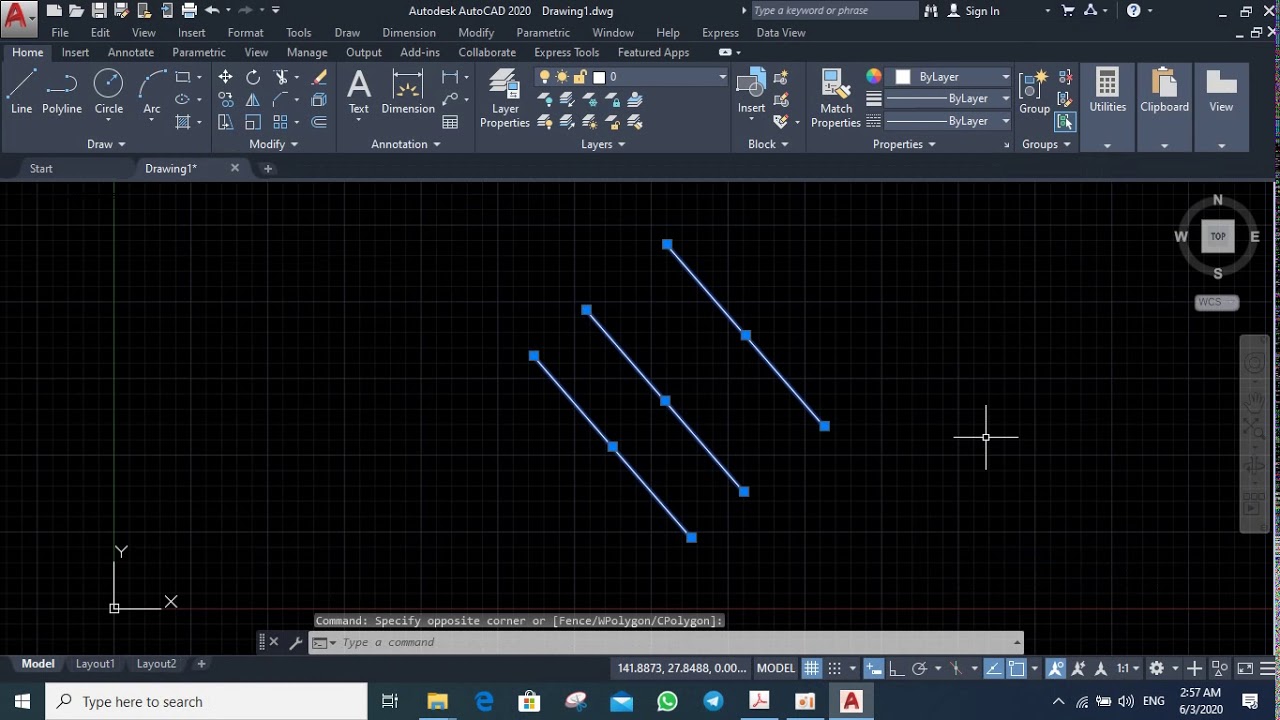Click the ByLayer object color white swatch
The height and width of the screenshot is (720, 1280).
tap(903, 77)
